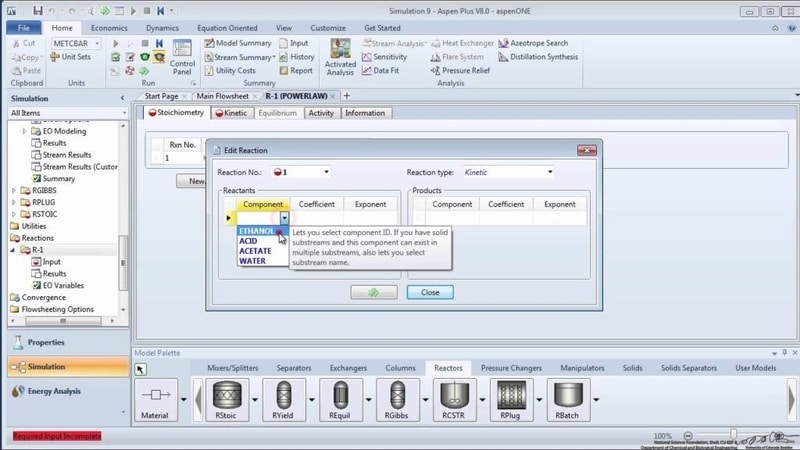The width and height of the screenshot is (800, 450).
Task: Open the Separators palette tab
Action: 294,368
